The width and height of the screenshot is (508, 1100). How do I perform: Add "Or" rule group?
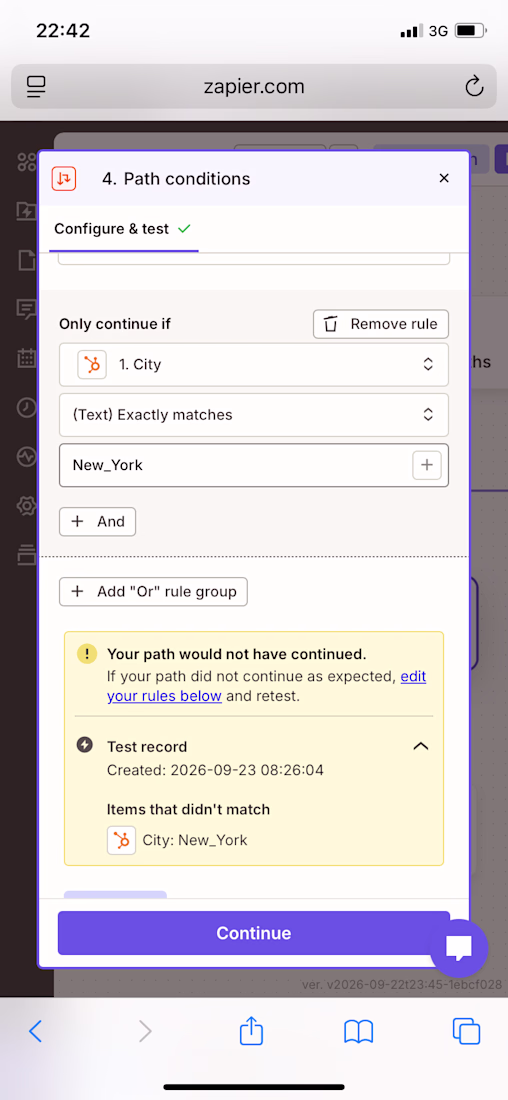click(154, 591)
